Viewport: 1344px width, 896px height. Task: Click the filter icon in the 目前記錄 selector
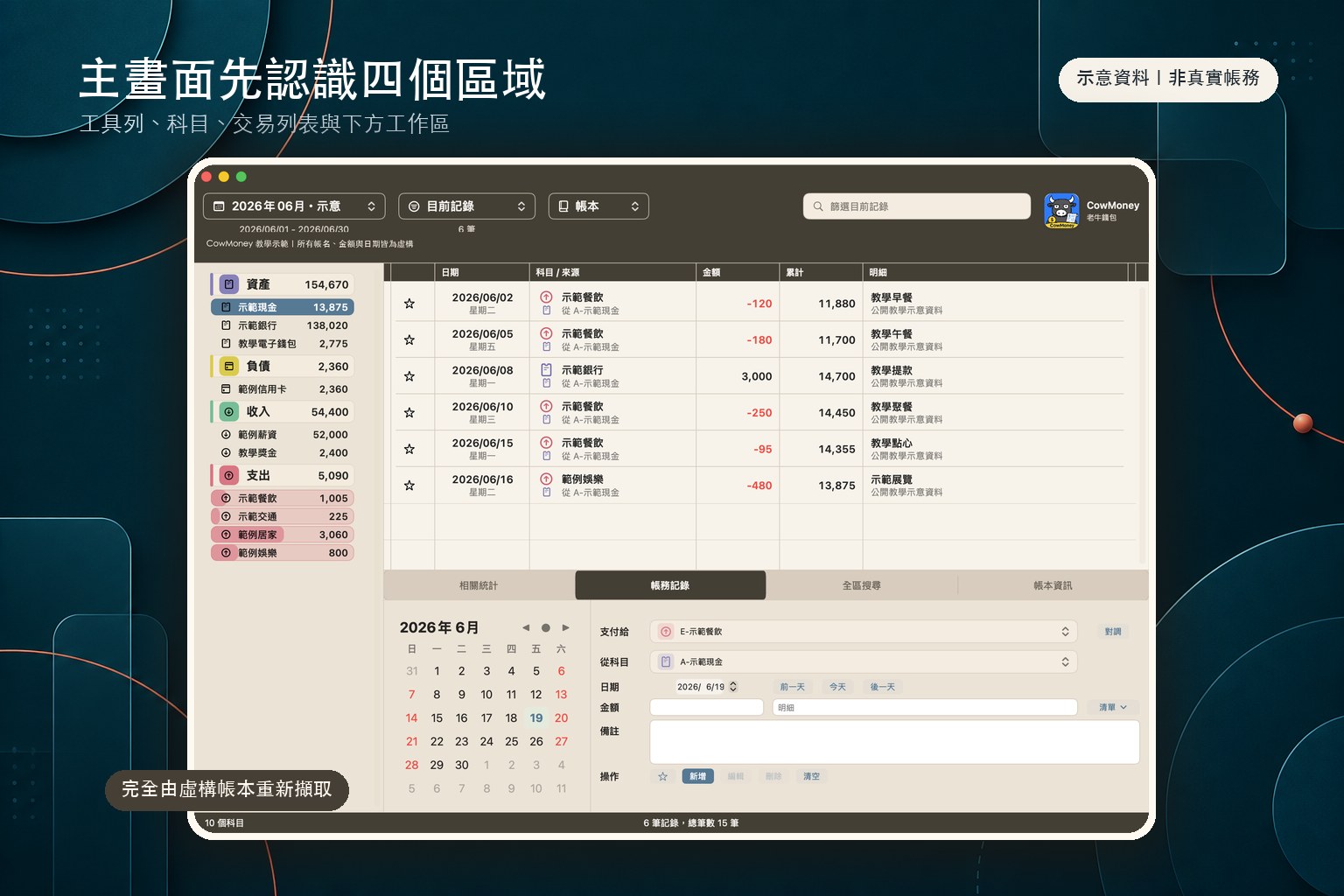click(415, 206)
